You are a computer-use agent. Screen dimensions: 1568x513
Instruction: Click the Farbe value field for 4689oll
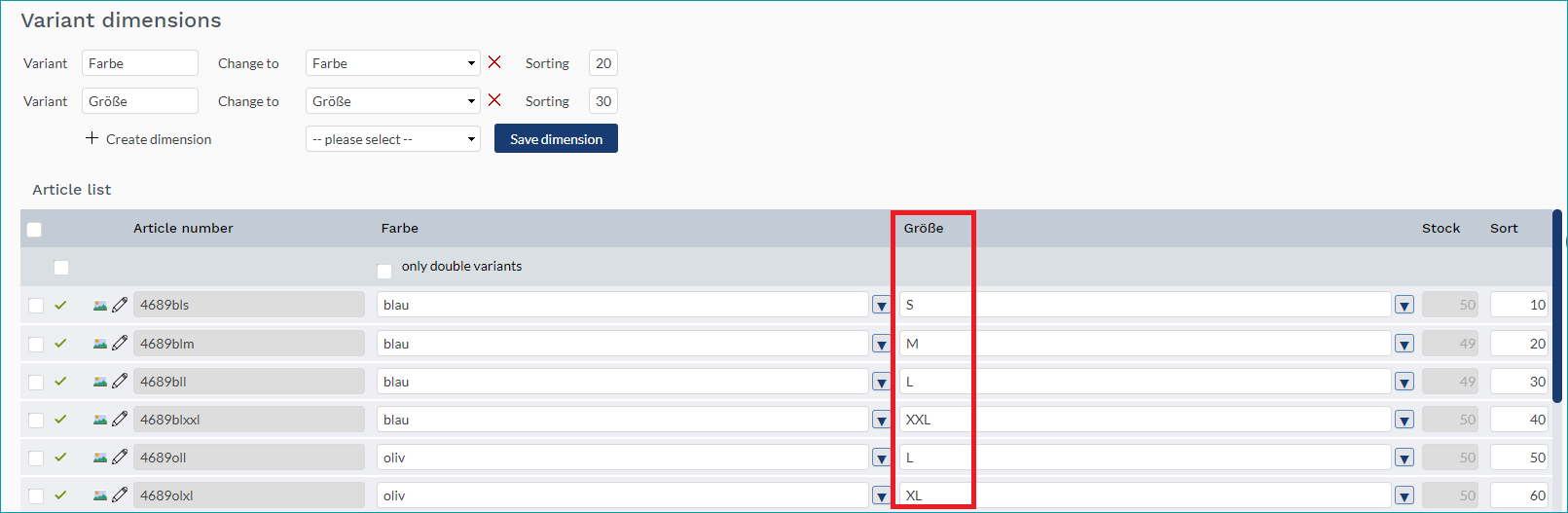623,458
